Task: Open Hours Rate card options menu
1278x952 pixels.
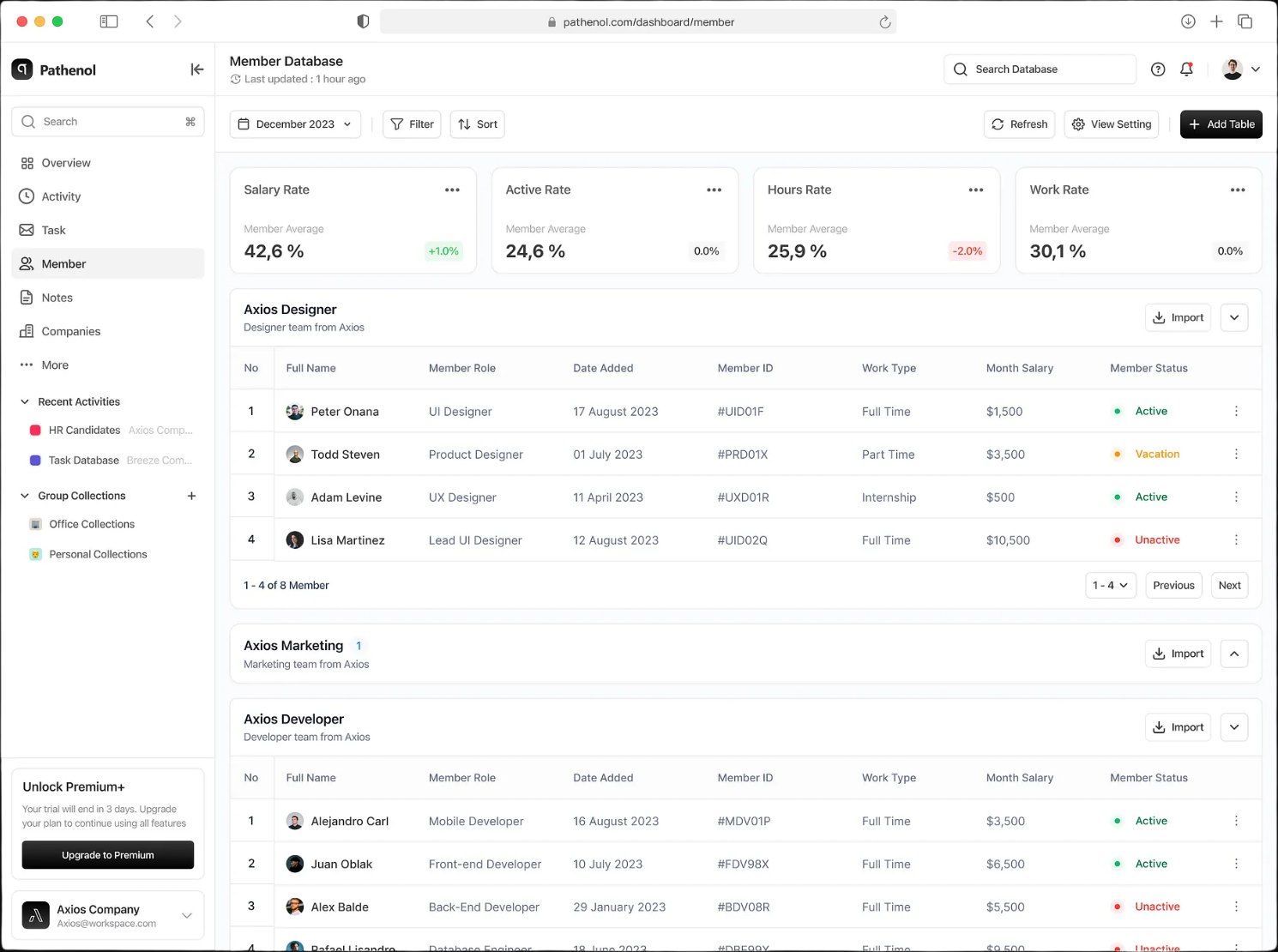Action: point(975,190)
